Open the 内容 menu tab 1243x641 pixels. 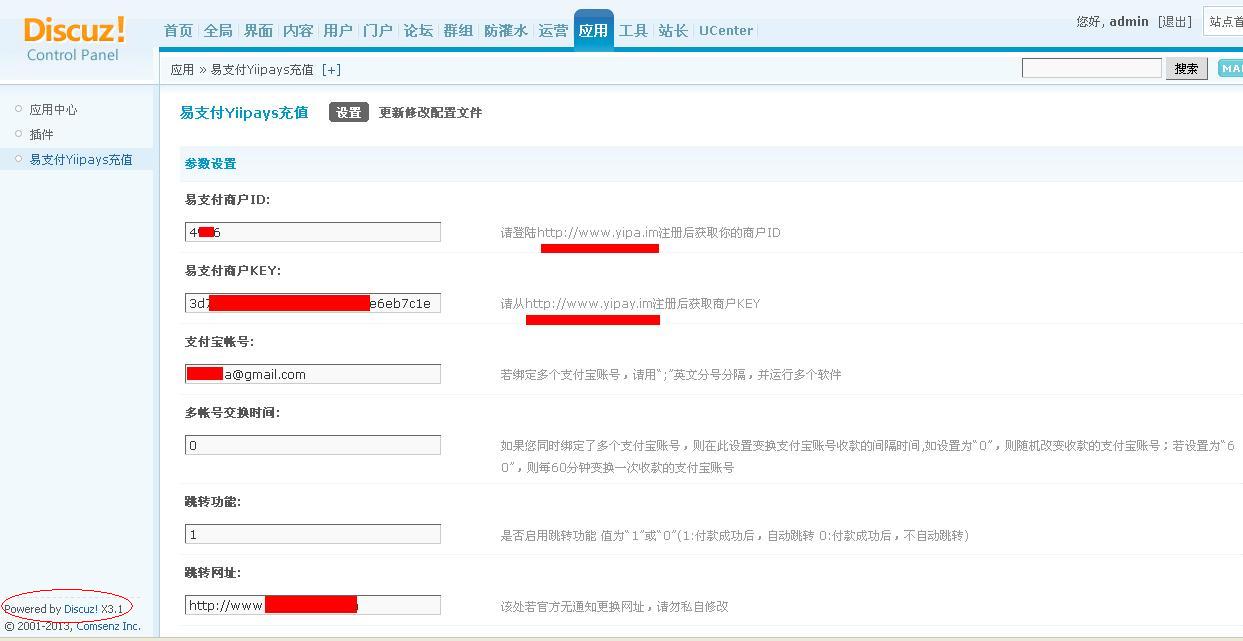(x=298, y=30)
